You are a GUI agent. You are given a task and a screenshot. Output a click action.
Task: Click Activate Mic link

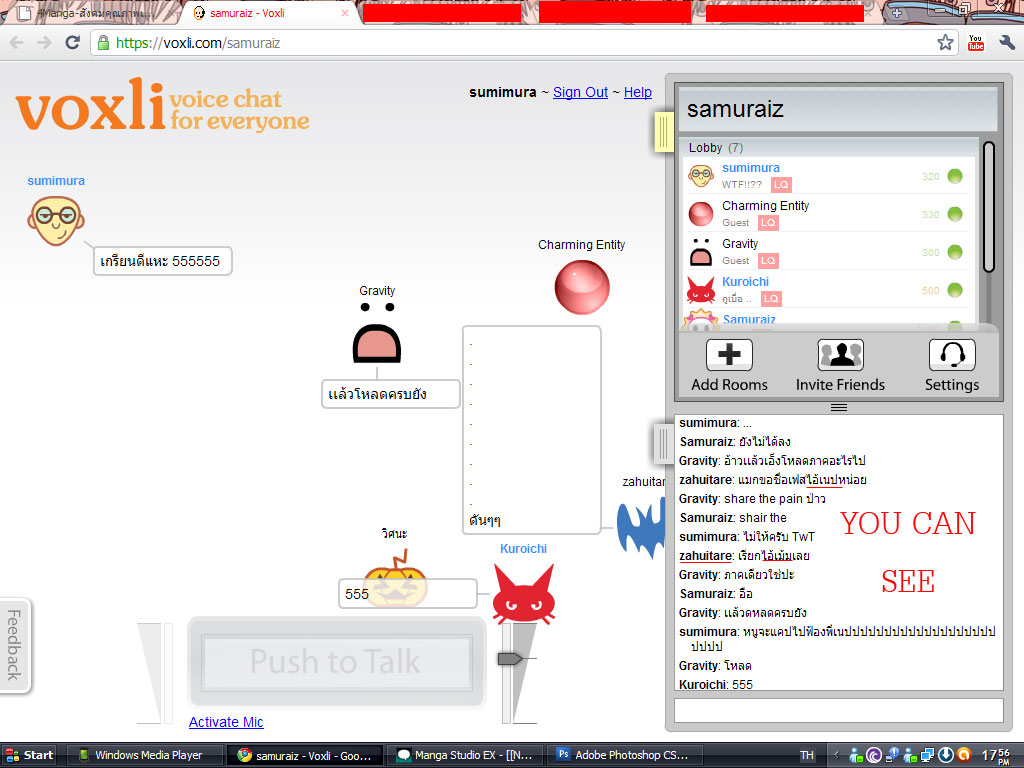tap(226, 722)
